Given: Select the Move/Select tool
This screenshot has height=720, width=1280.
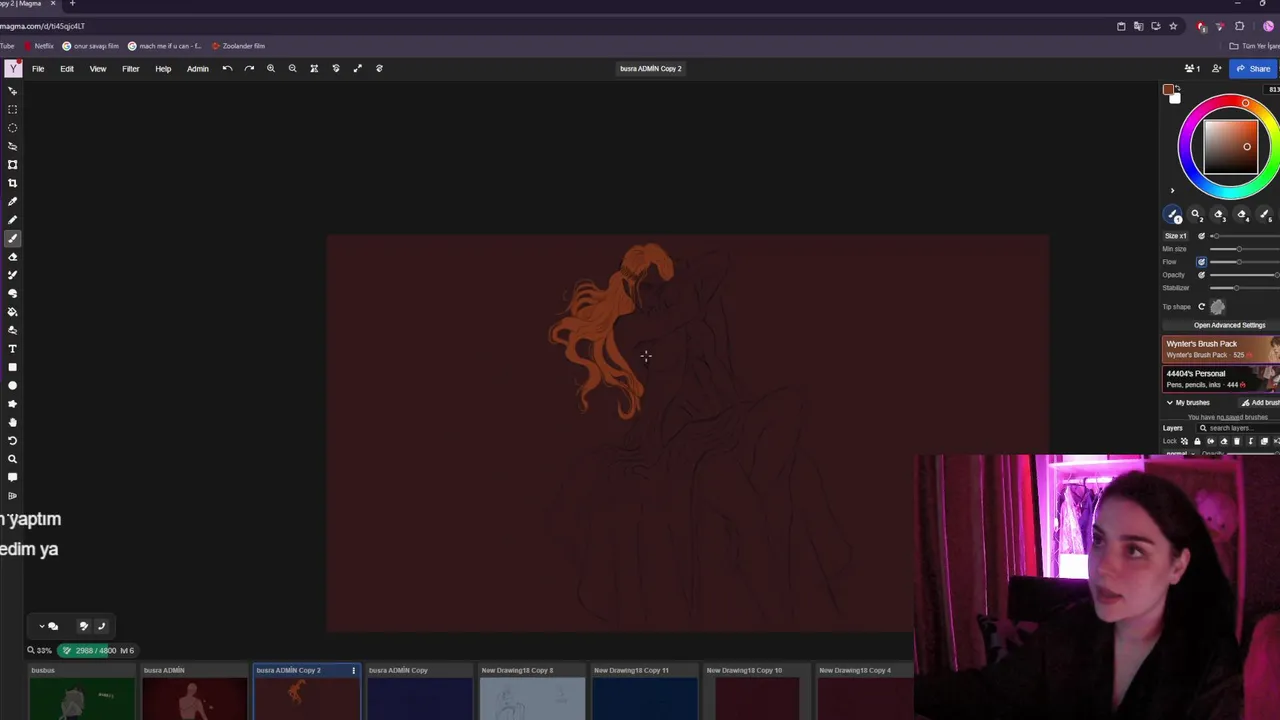Looking at the screenshot, I should pos(13,91).
